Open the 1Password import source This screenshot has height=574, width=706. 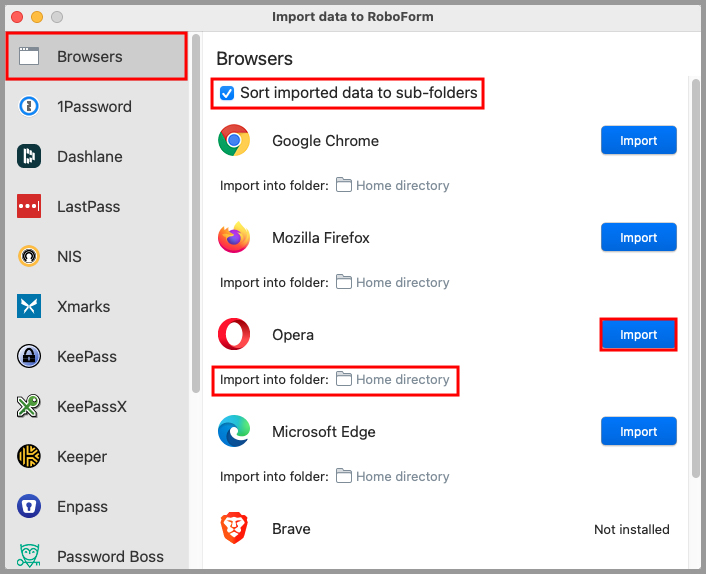coord(96,107)
